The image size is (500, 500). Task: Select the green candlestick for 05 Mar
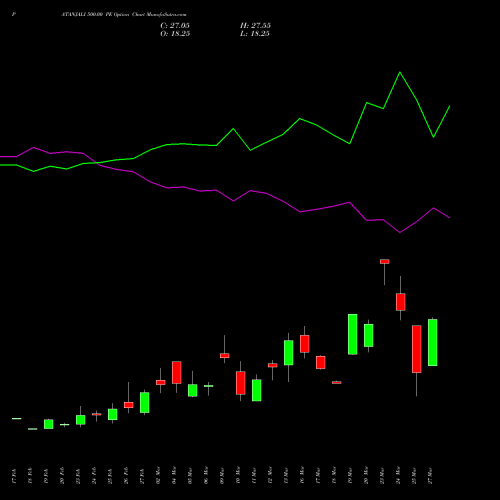193,390
